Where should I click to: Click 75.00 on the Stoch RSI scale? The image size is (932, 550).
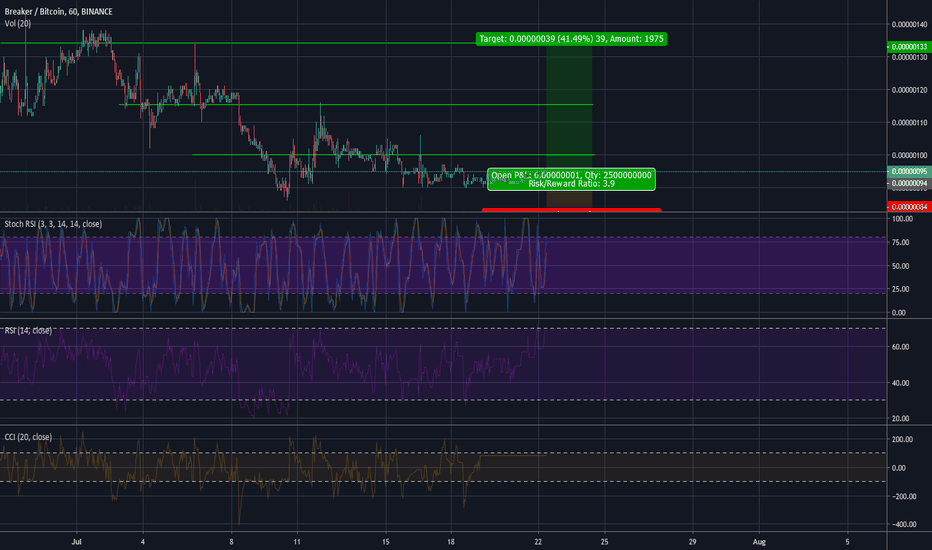(x=900, y=242)
